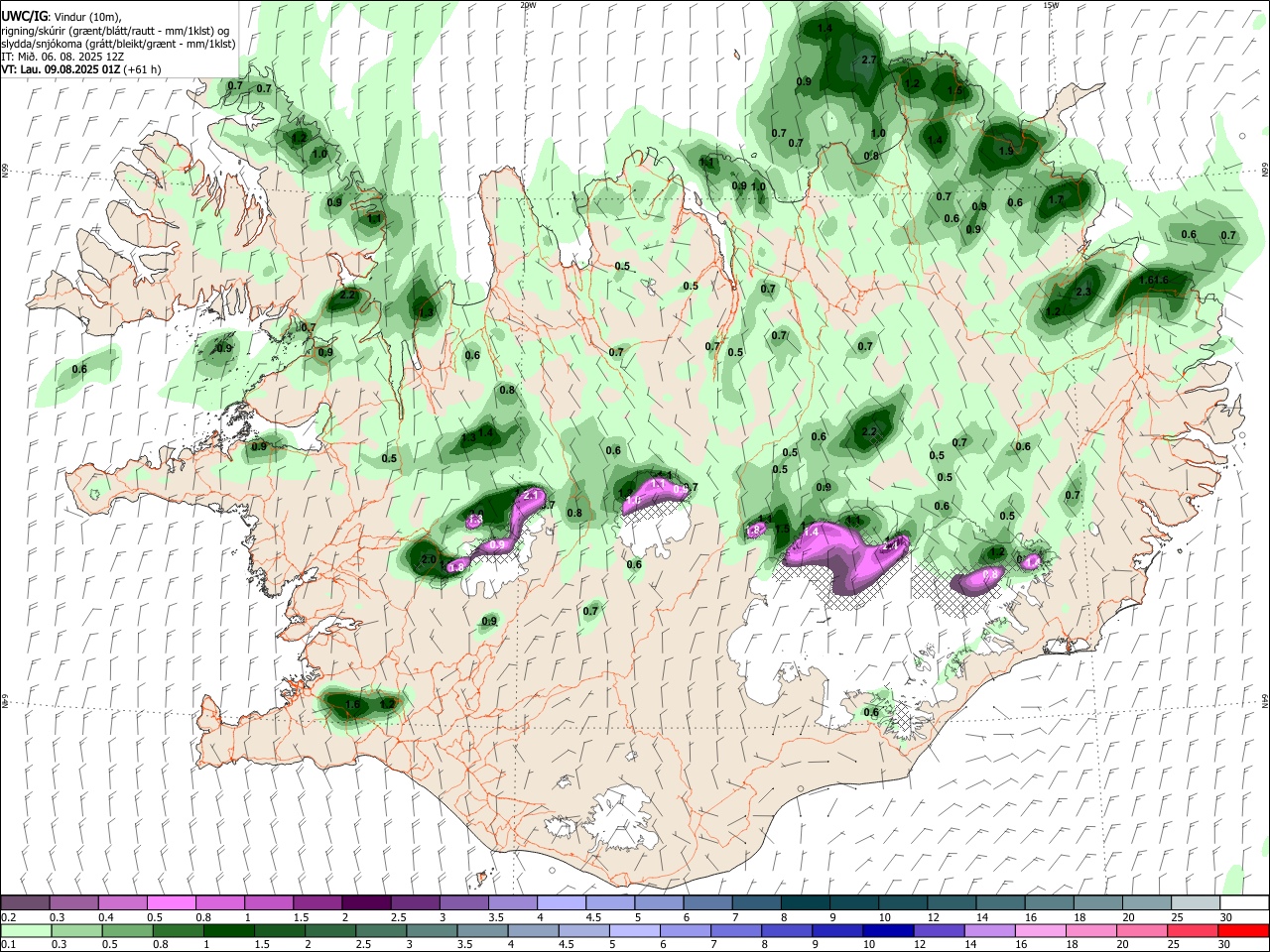Click the pale green 0.1–0.3 rain swatch

(26, 930)
